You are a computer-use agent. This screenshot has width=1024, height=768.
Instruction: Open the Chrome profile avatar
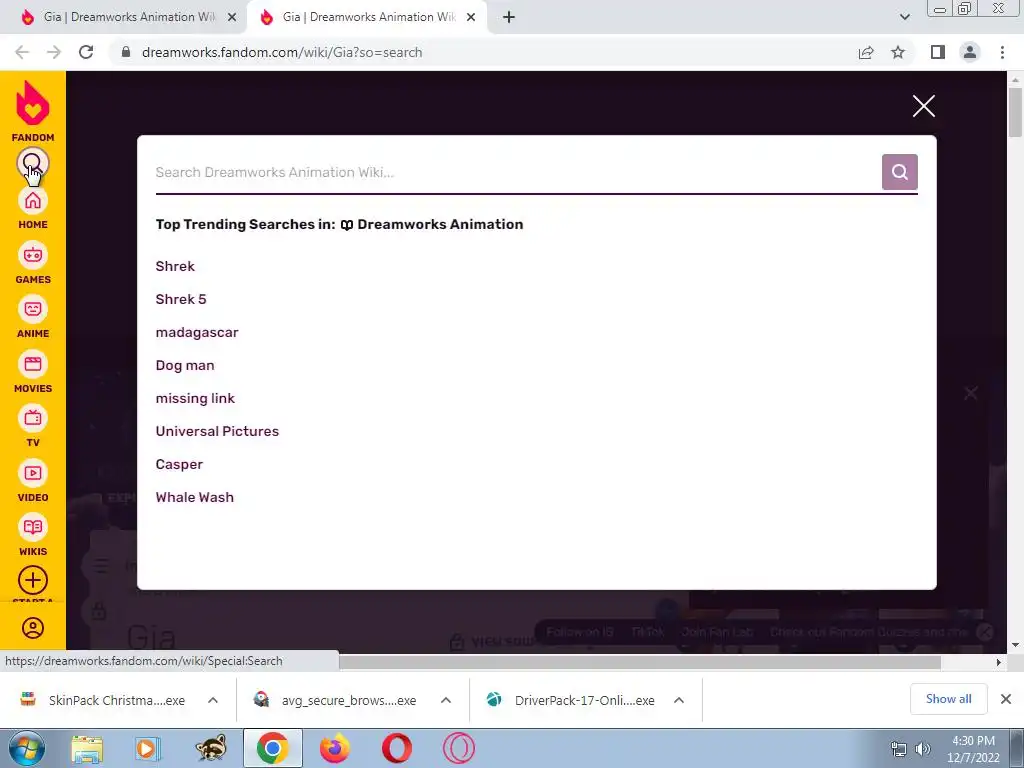970,52
